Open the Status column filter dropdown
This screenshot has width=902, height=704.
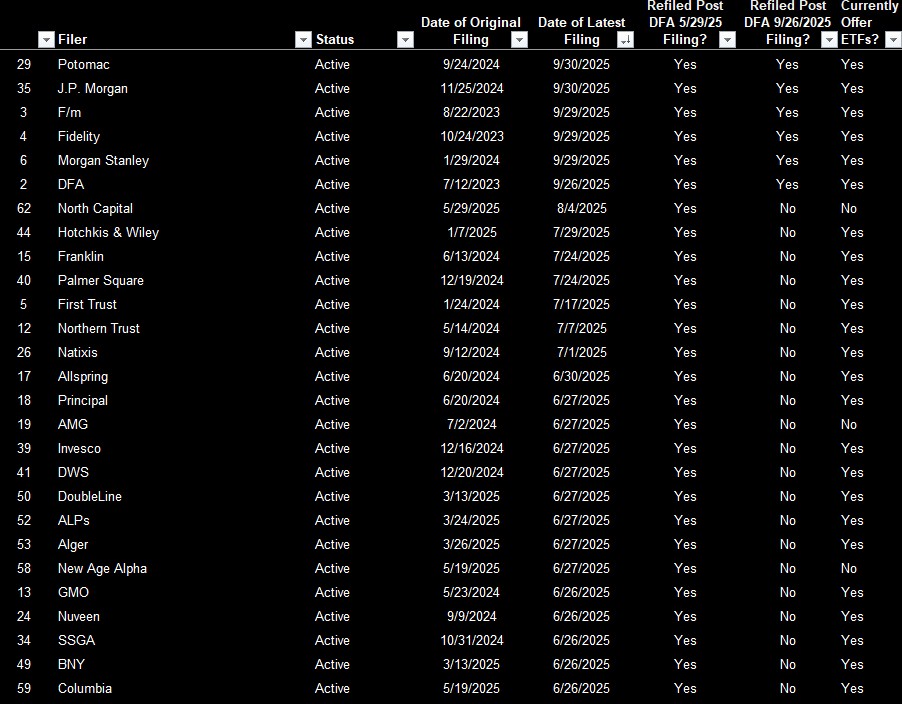406,39
